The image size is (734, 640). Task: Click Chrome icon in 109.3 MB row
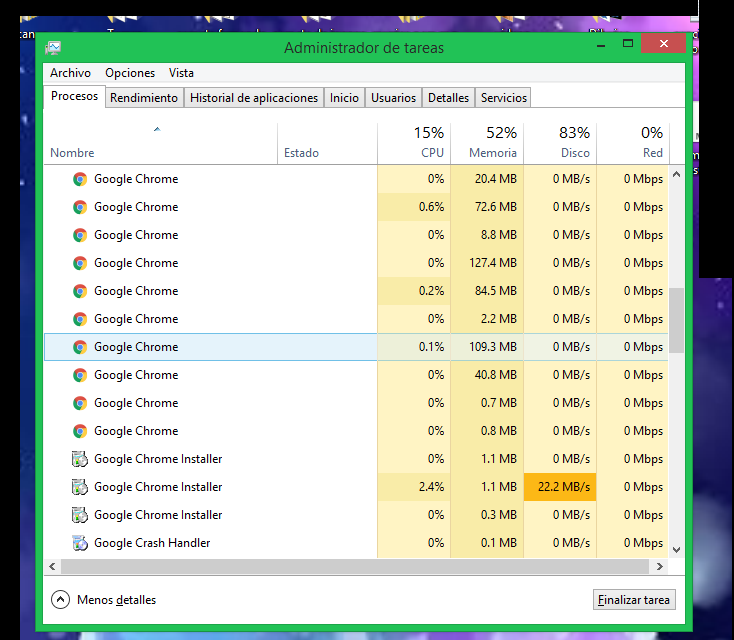coord(80,347)
